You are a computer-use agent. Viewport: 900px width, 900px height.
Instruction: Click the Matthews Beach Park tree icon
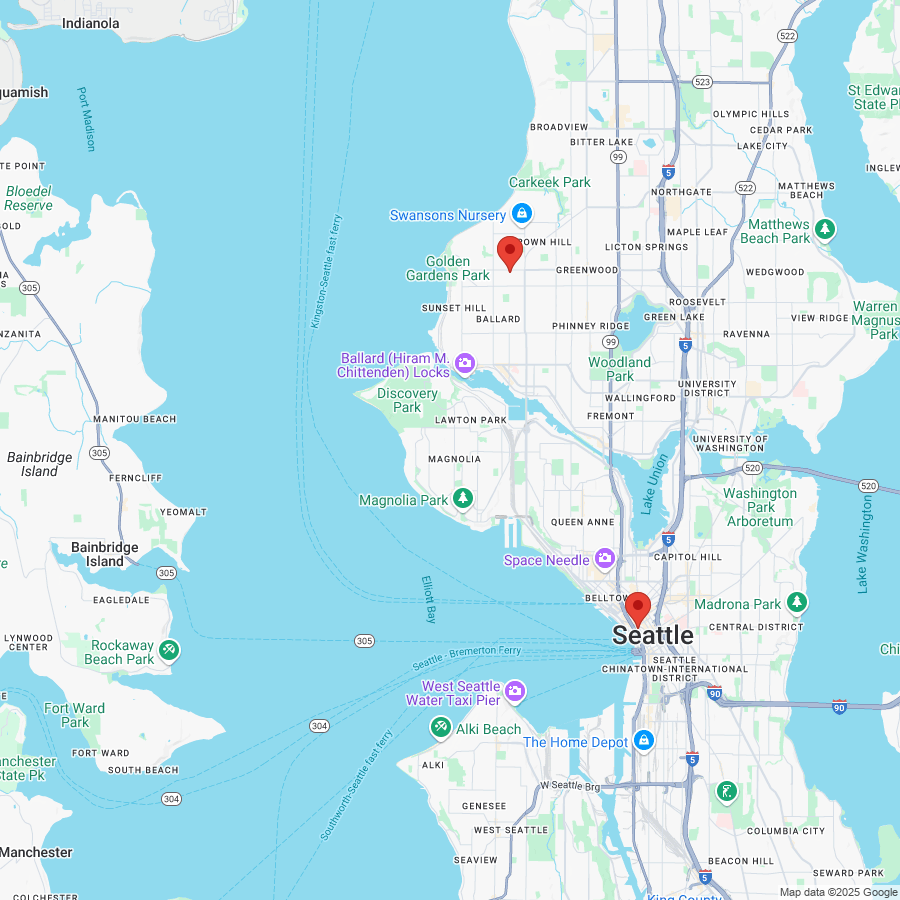pos(825,230)
